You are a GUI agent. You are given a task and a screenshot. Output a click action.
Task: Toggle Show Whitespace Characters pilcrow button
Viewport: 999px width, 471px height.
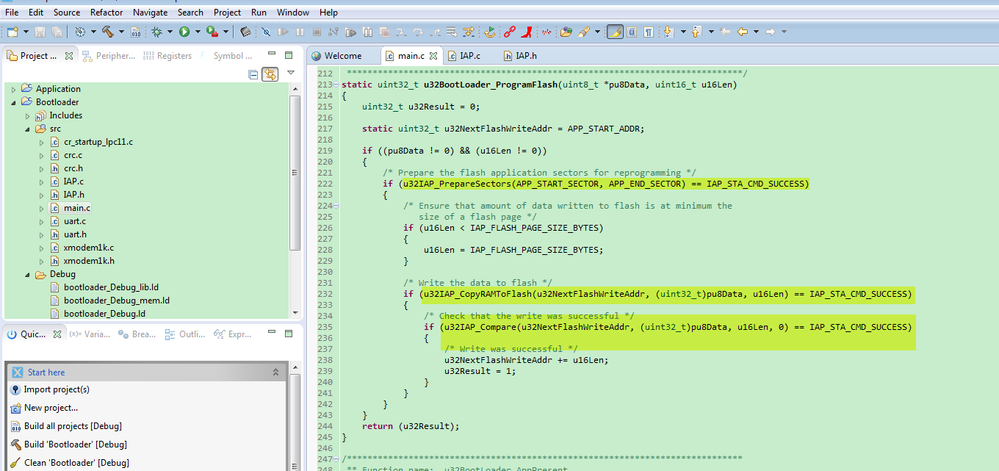pyautogui.click(x=649, y=32)
